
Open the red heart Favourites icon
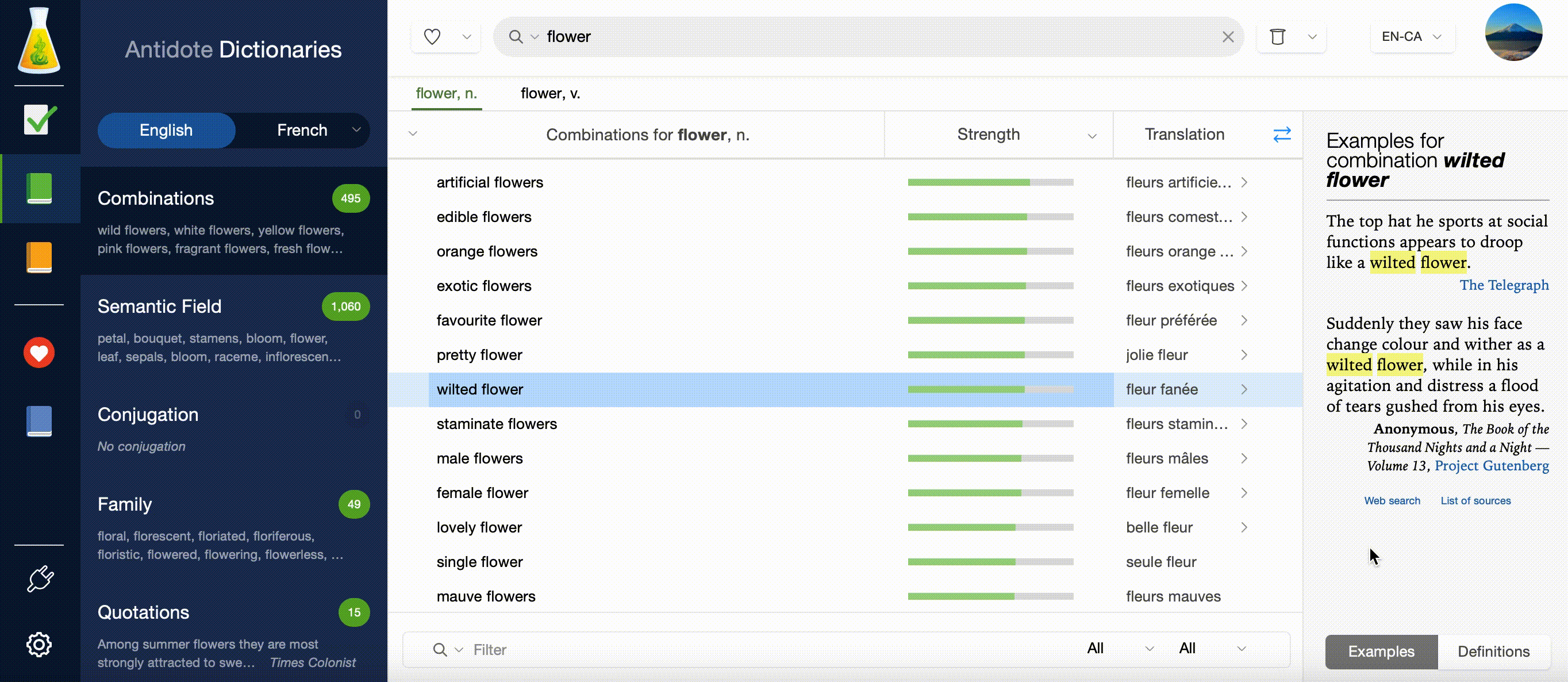point(40,353)
